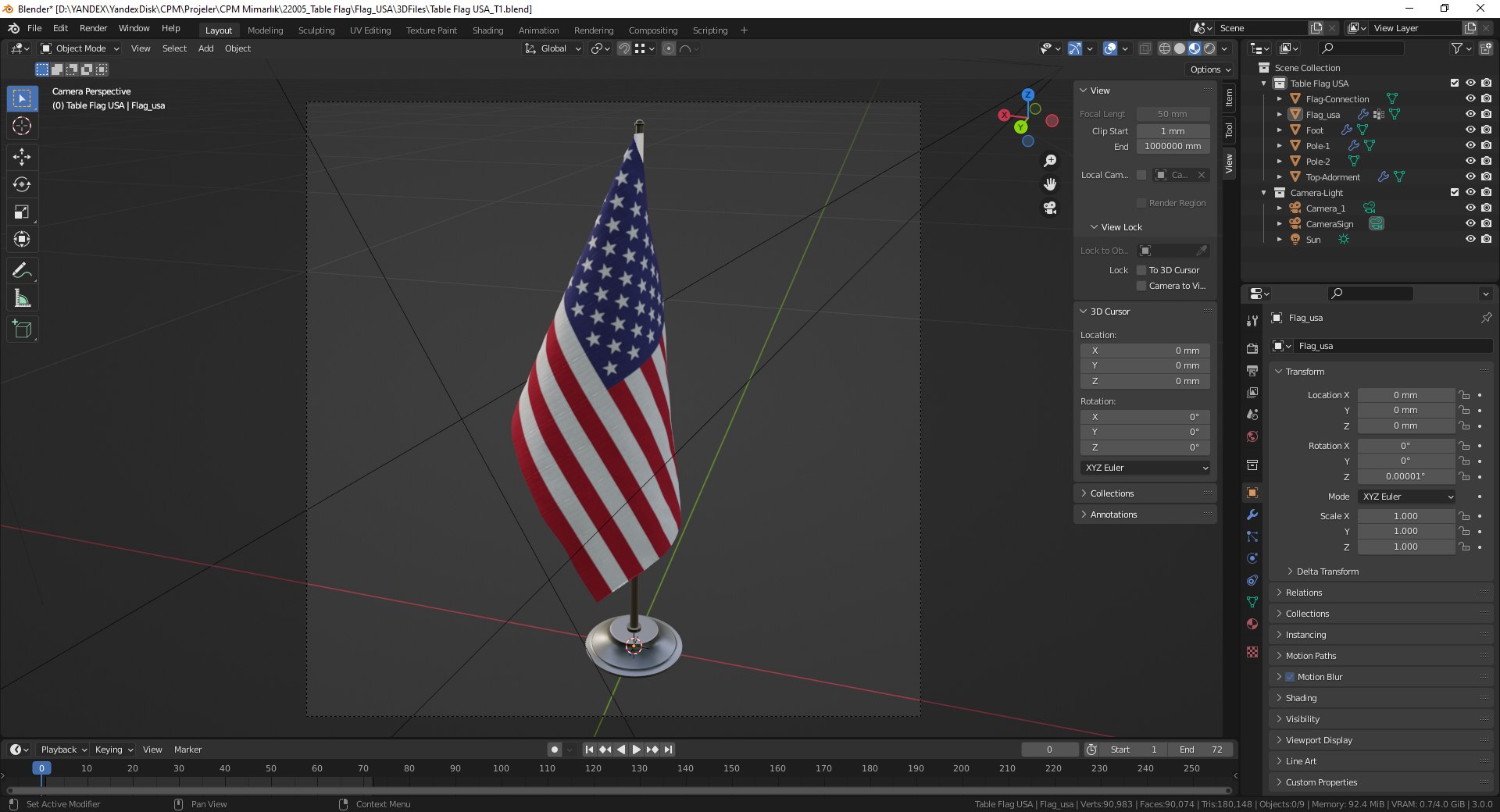The width and height of the screenshot is (1500, 812).
Task: Hide Flag_usa object in the viewport
Action: (1470, 114)
